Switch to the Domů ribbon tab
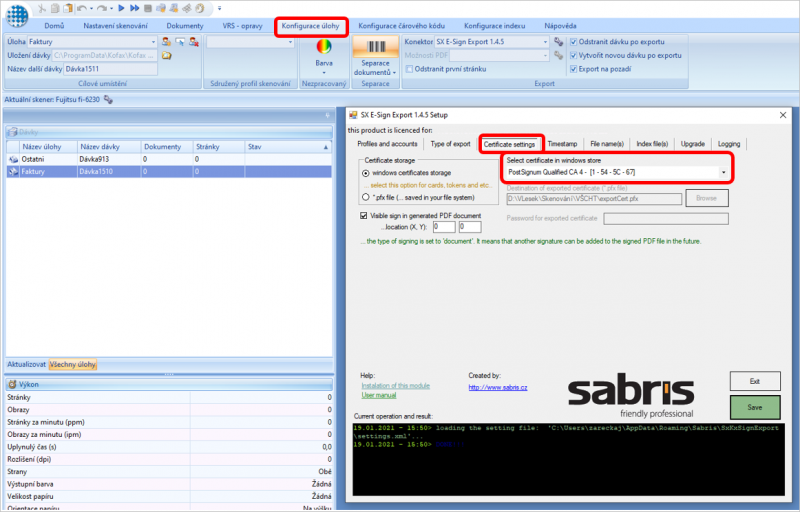Image resolution: width=800 pixels, height=512 pixels. [54, 26]
